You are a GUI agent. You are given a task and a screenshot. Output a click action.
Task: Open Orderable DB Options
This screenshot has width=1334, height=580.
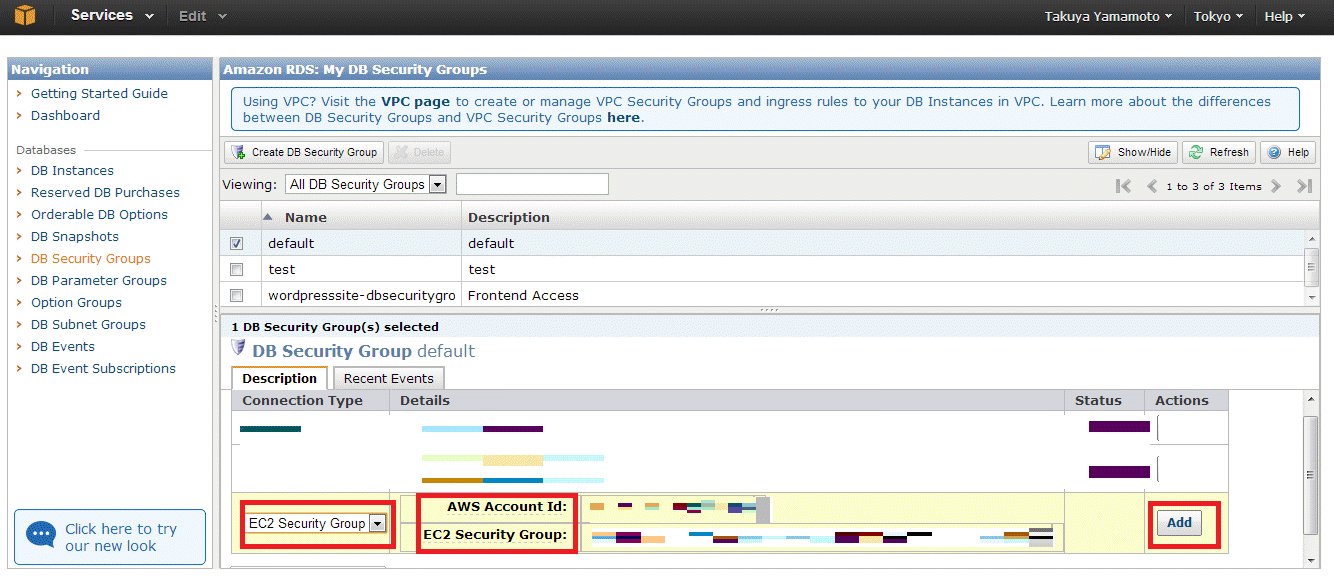tap(99, 215)
